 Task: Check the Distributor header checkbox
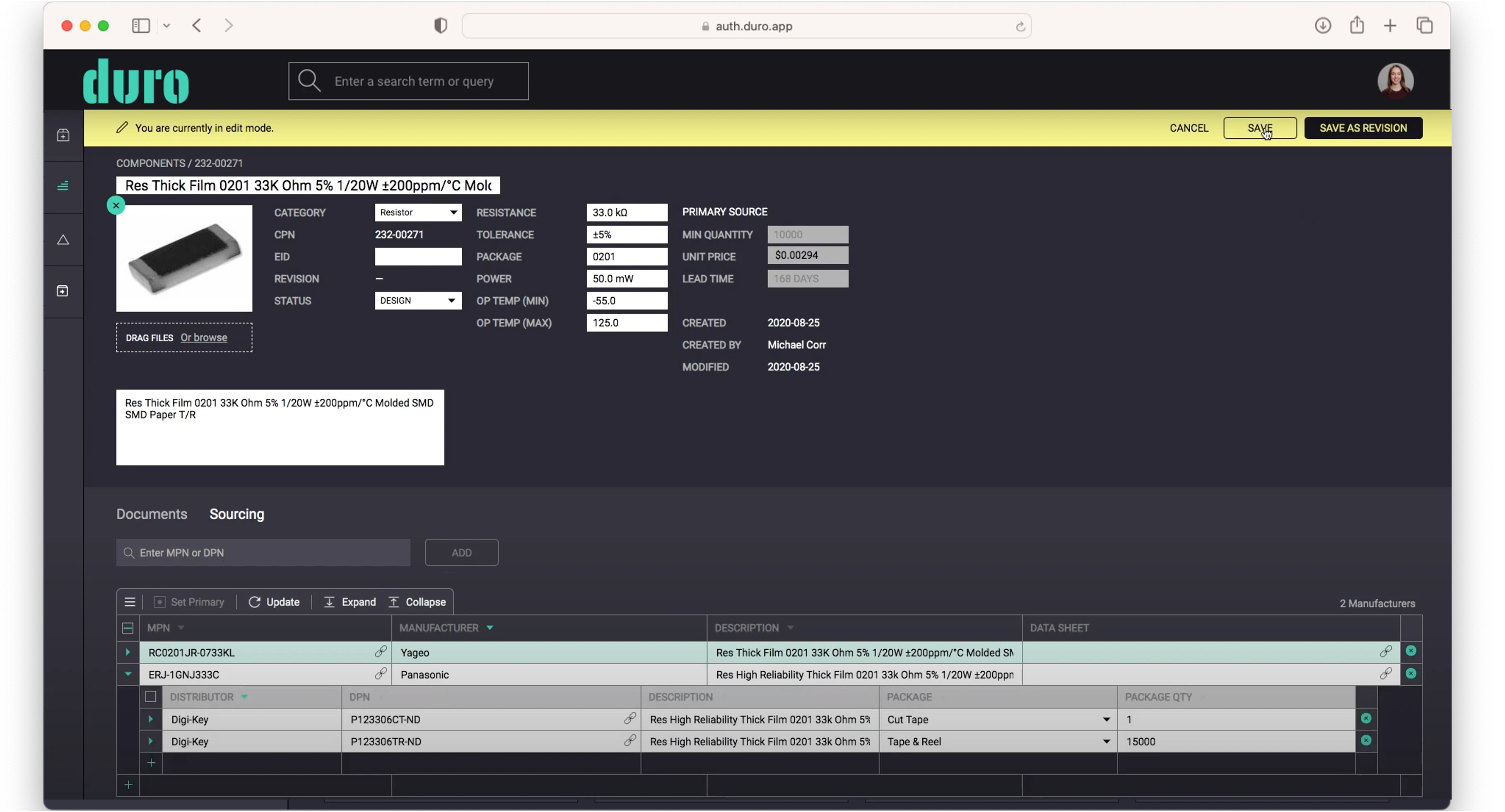pyautogui.click(x=150, y=696)
